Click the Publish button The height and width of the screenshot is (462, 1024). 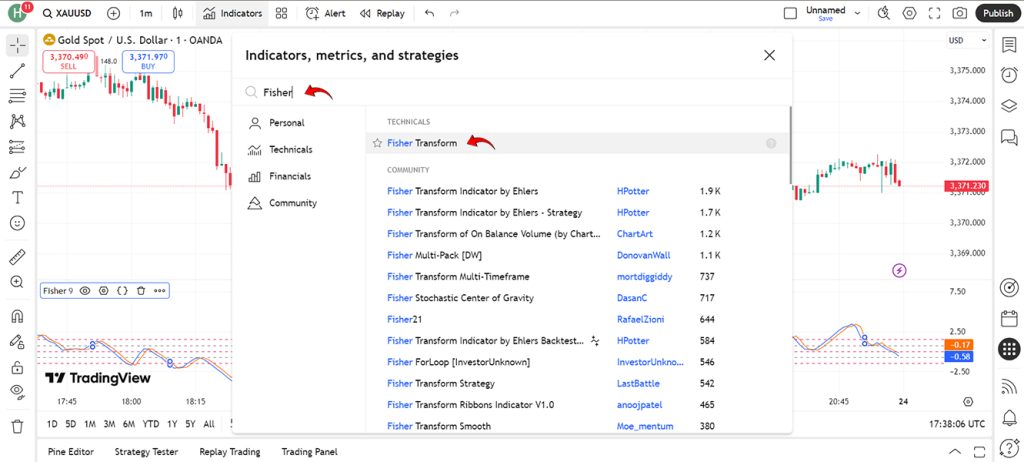pos(997,13)
